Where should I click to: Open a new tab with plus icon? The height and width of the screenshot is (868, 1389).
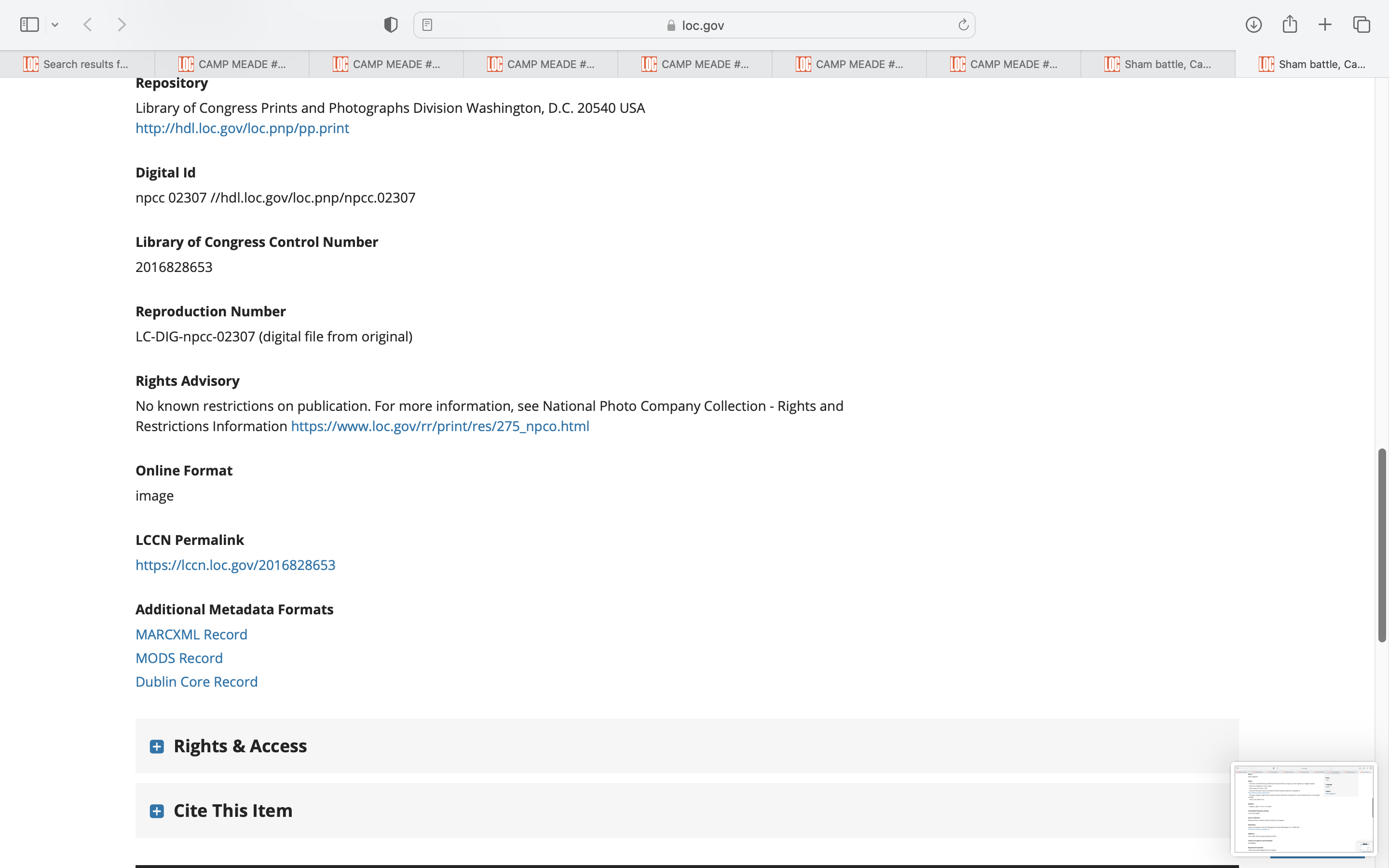click(x=1325, y=25)
